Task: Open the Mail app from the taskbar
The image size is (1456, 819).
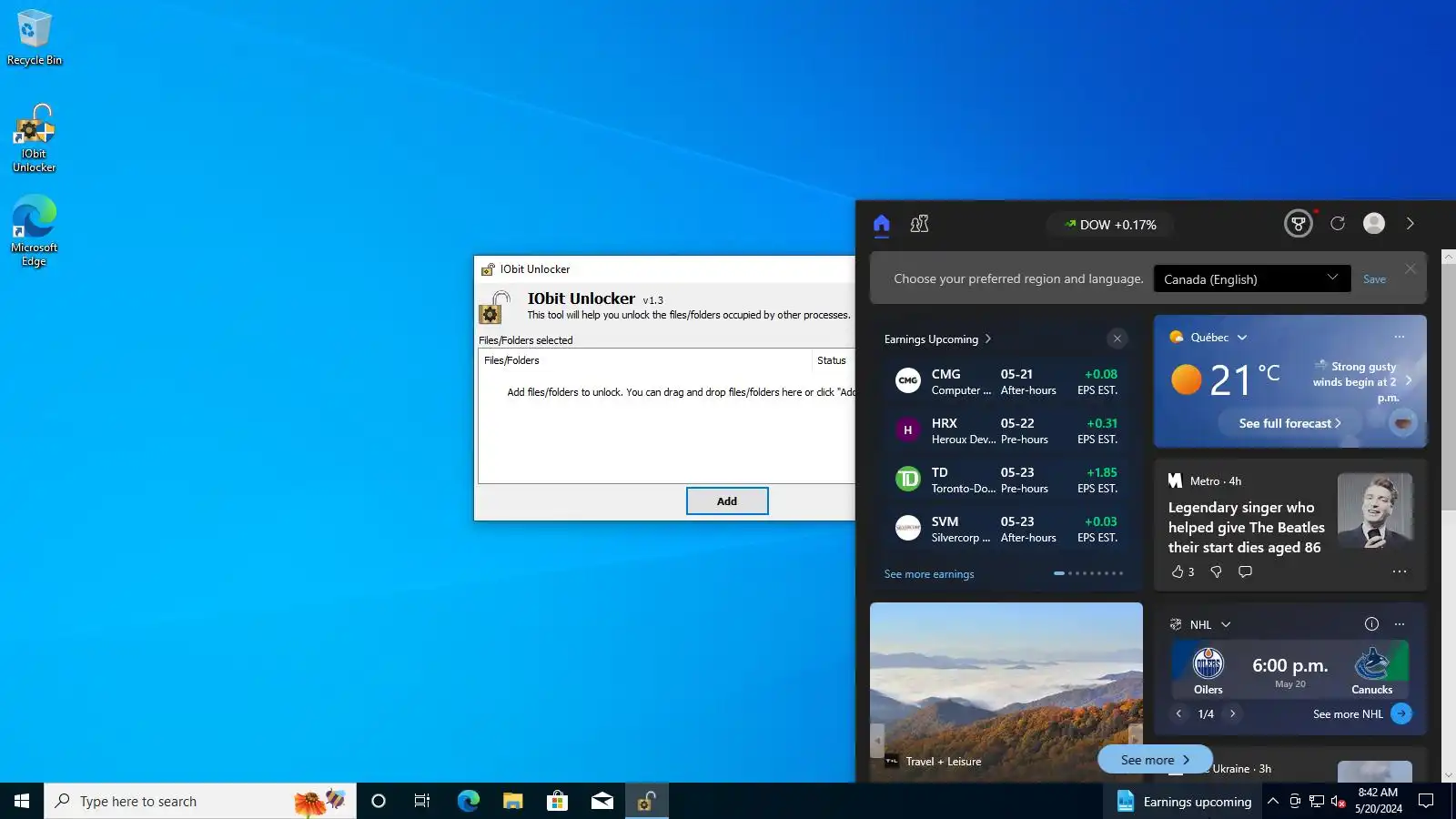Action: (602, 801)
